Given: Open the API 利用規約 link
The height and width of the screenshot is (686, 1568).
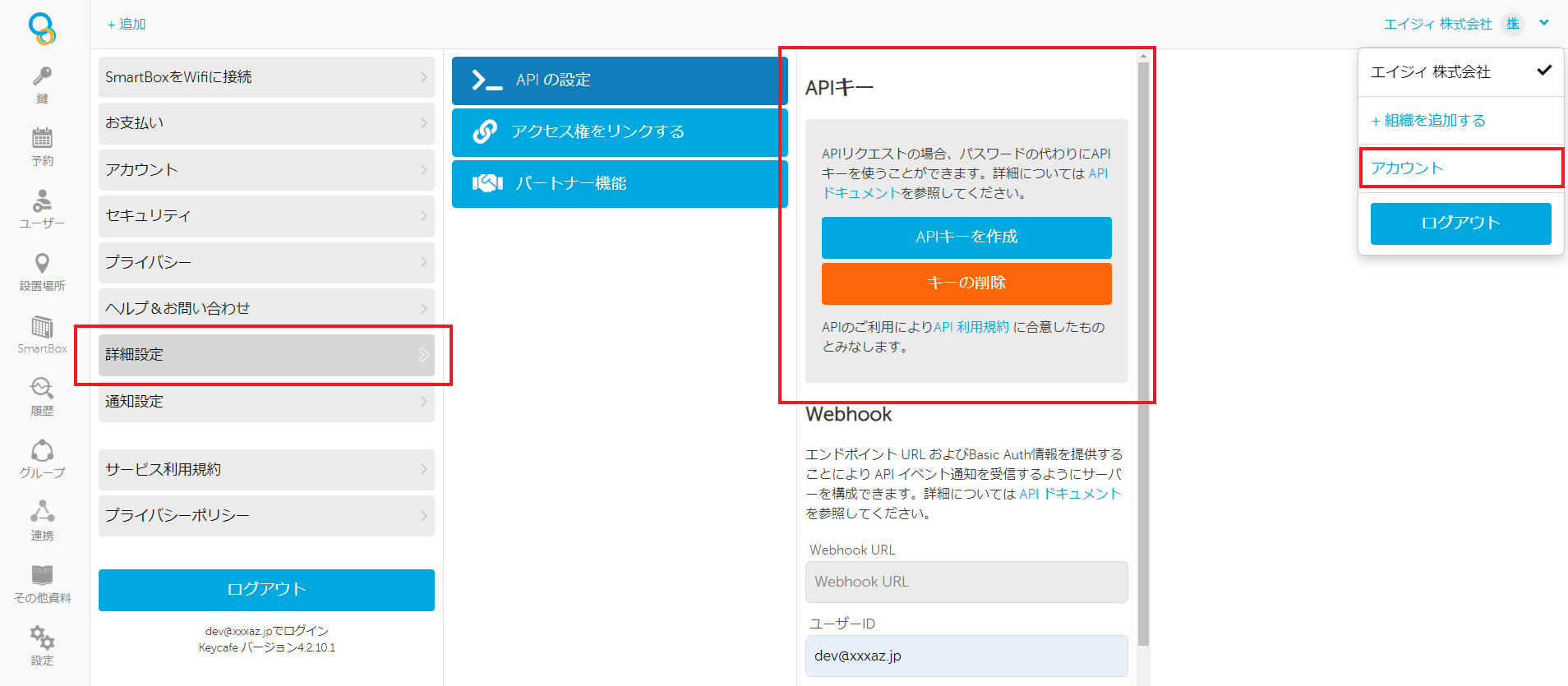Looking at the screenshot, I should (x=971, y=327).
